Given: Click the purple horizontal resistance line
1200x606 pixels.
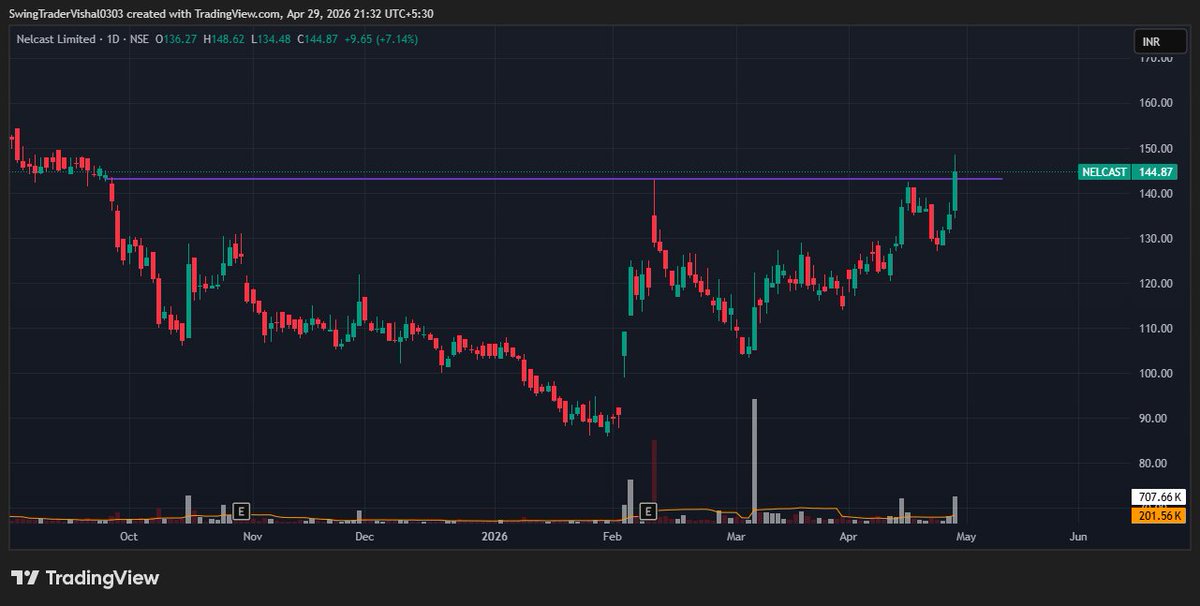Looking at the screenshot, I should 555,179.
